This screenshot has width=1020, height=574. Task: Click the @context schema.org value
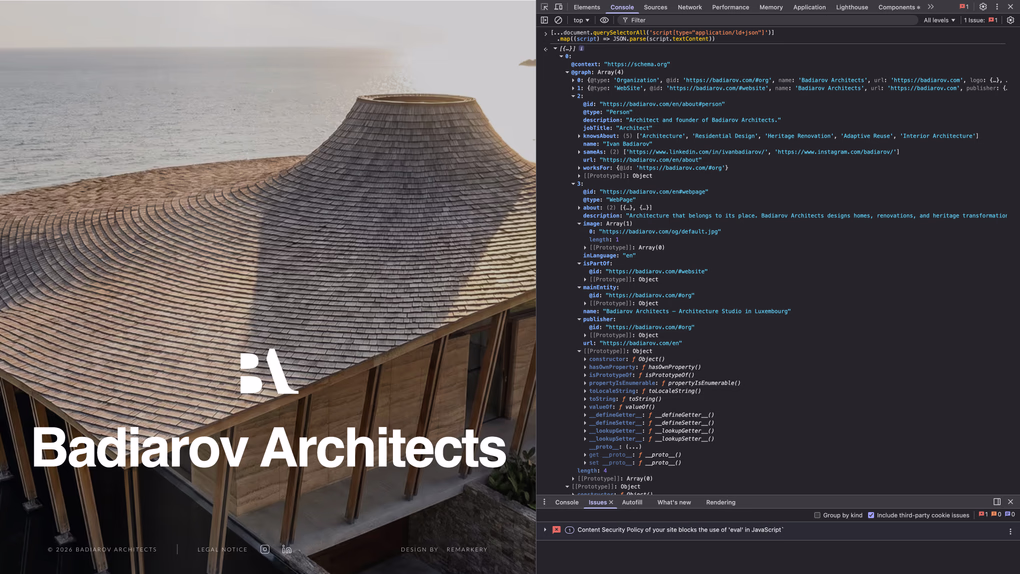point(637,64)
